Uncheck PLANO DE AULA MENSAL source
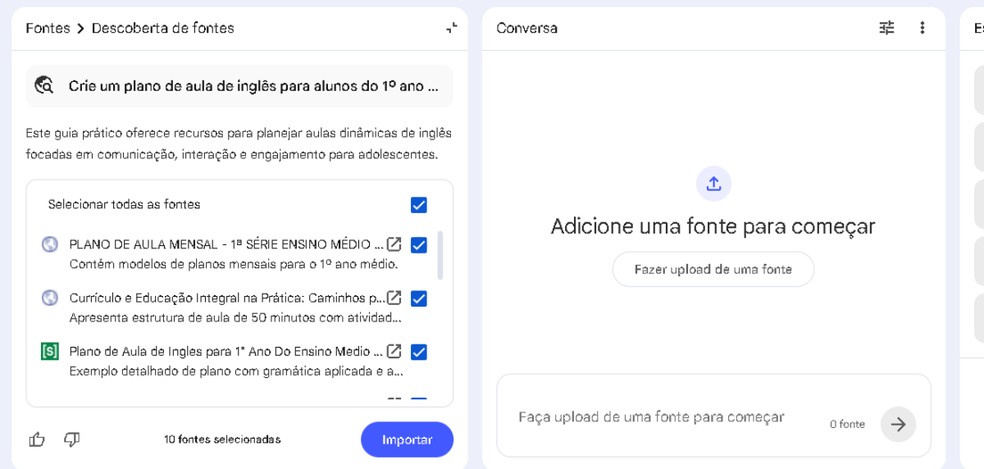Viewport: 984px width, 469px height. point(419,245)
